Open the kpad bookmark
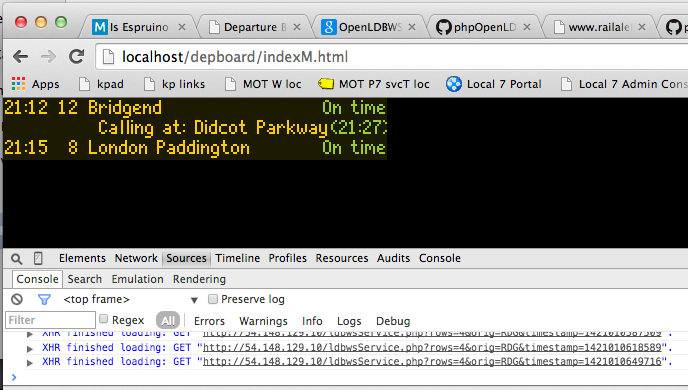Viewport: 688px width, 390px height. click(x=101, y=84)
